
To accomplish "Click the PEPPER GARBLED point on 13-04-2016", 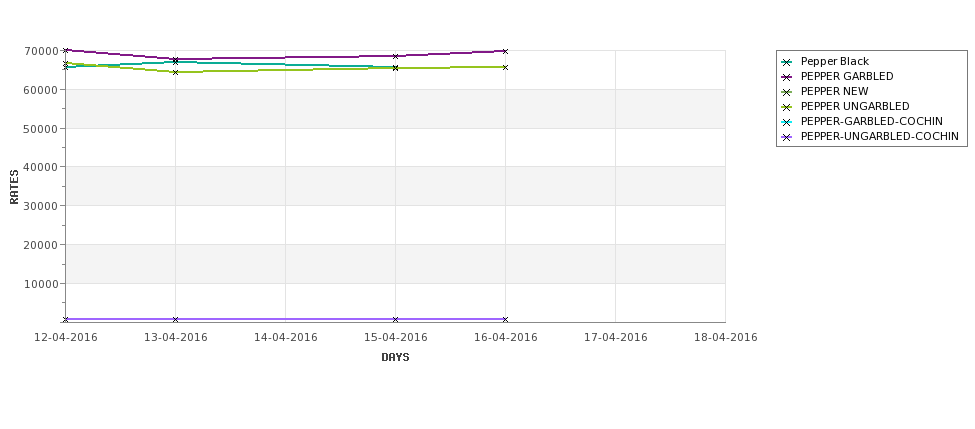I will click(x=175, y=60).
